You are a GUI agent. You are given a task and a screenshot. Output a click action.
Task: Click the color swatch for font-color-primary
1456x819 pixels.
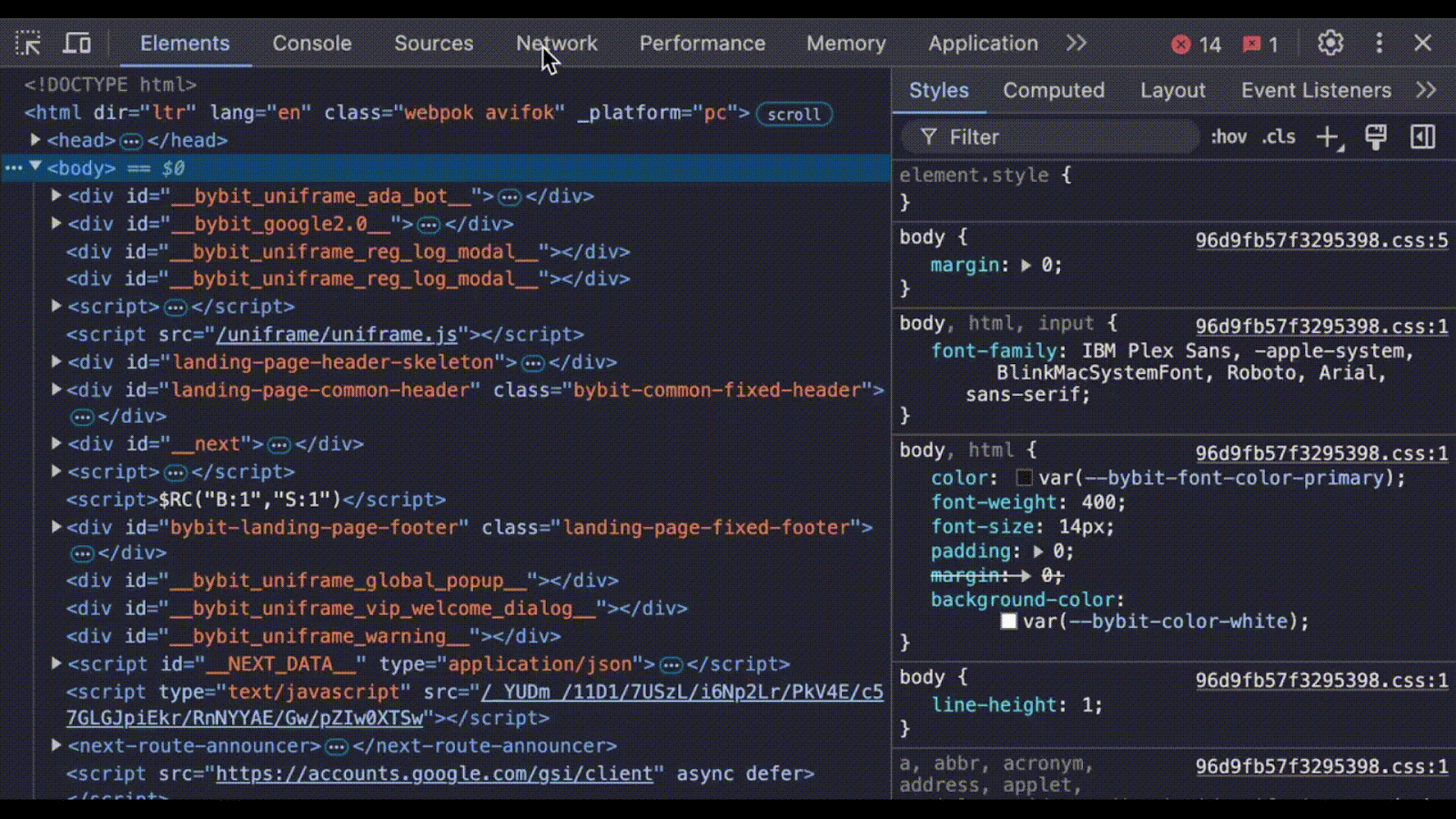[x=1024, y=478]
